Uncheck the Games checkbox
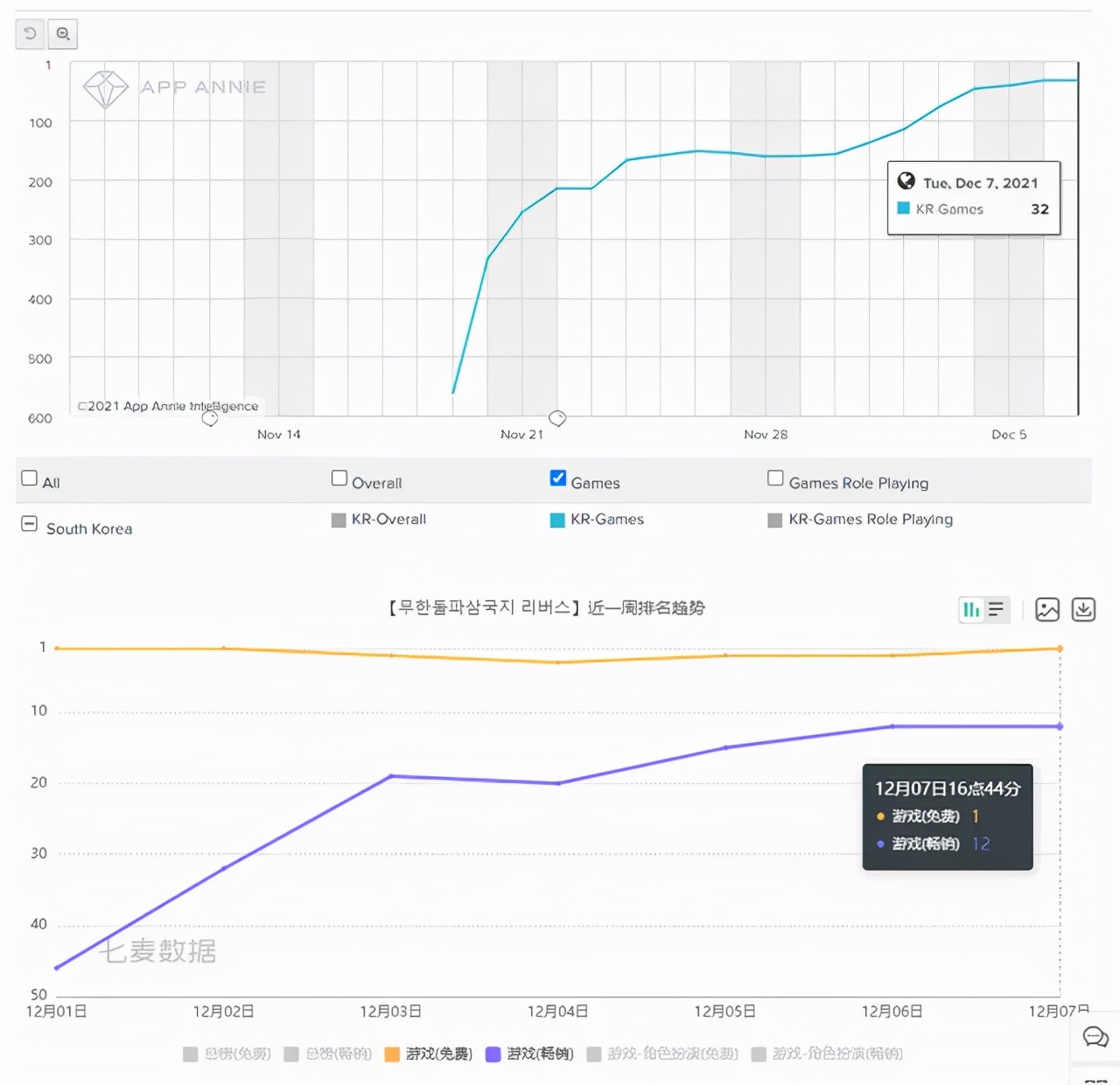 click(x=558, y=479)
